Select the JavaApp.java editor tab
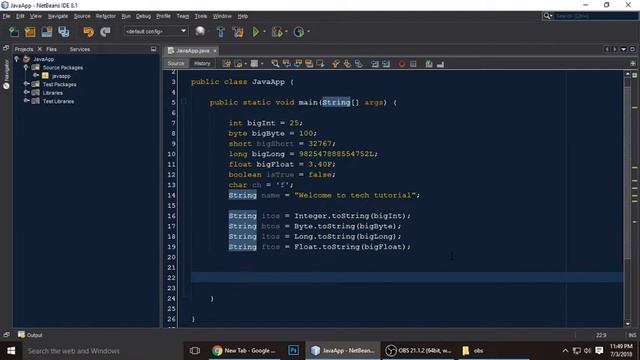The height and width of the screenshot is (360, 640). (193, 51)
